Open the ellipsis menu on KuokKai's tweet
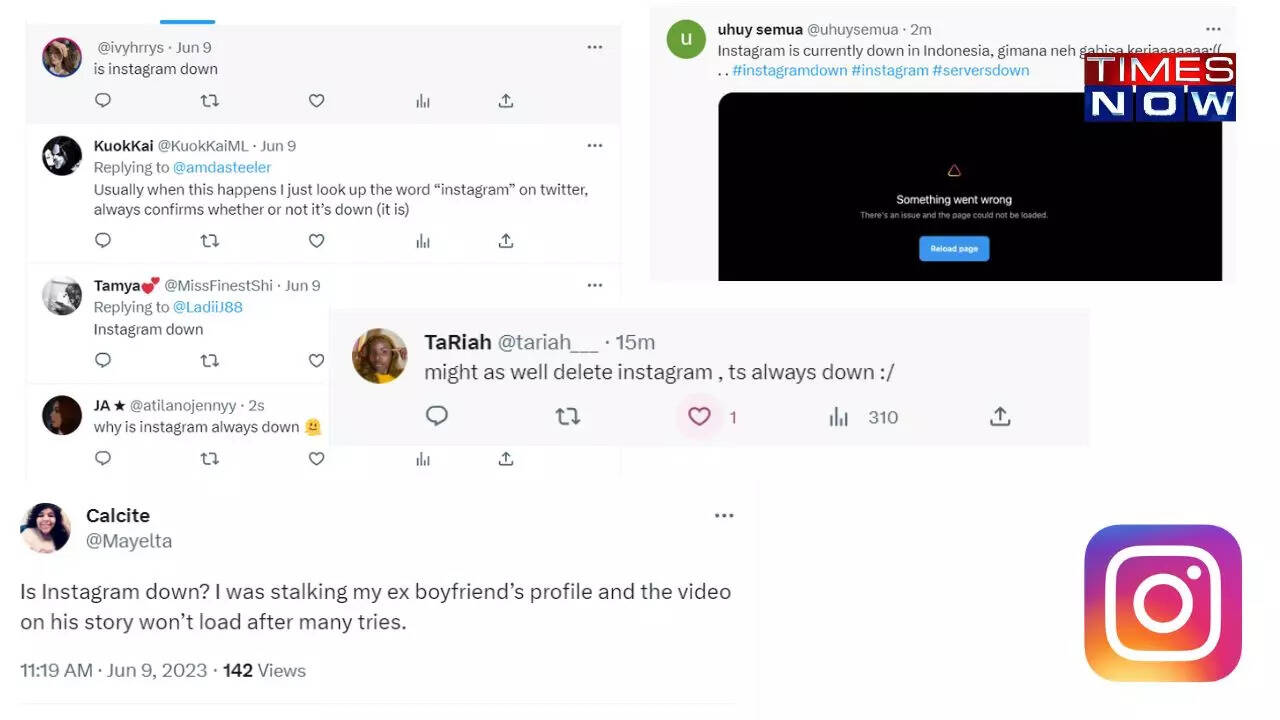The image size is (1280, 720). [595, 145]
